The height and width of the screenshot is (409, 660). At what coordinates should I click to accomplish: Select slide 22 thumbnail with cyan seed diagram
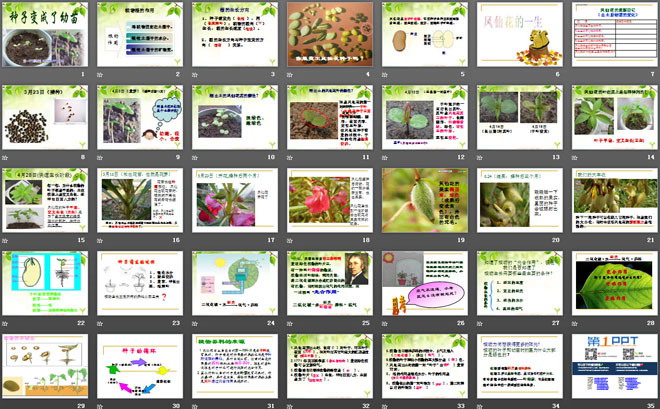(45, 283)
